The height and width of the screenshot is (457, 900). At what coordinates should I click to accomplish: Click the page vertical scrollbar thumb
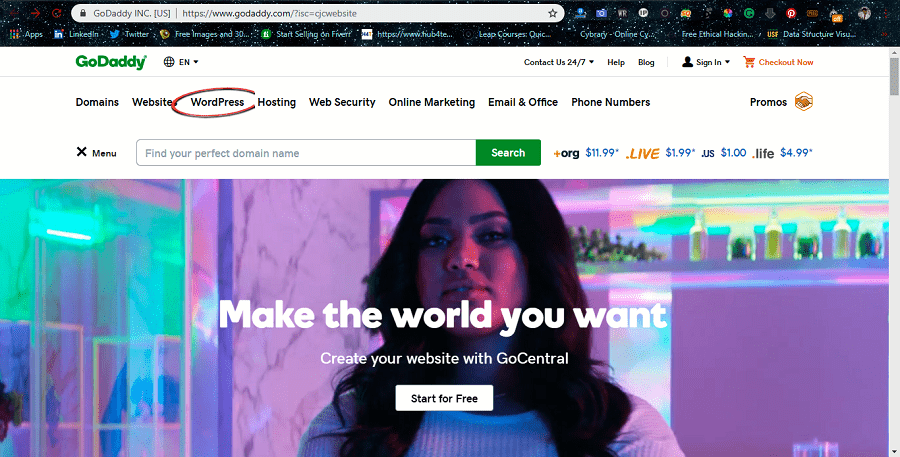894,76
